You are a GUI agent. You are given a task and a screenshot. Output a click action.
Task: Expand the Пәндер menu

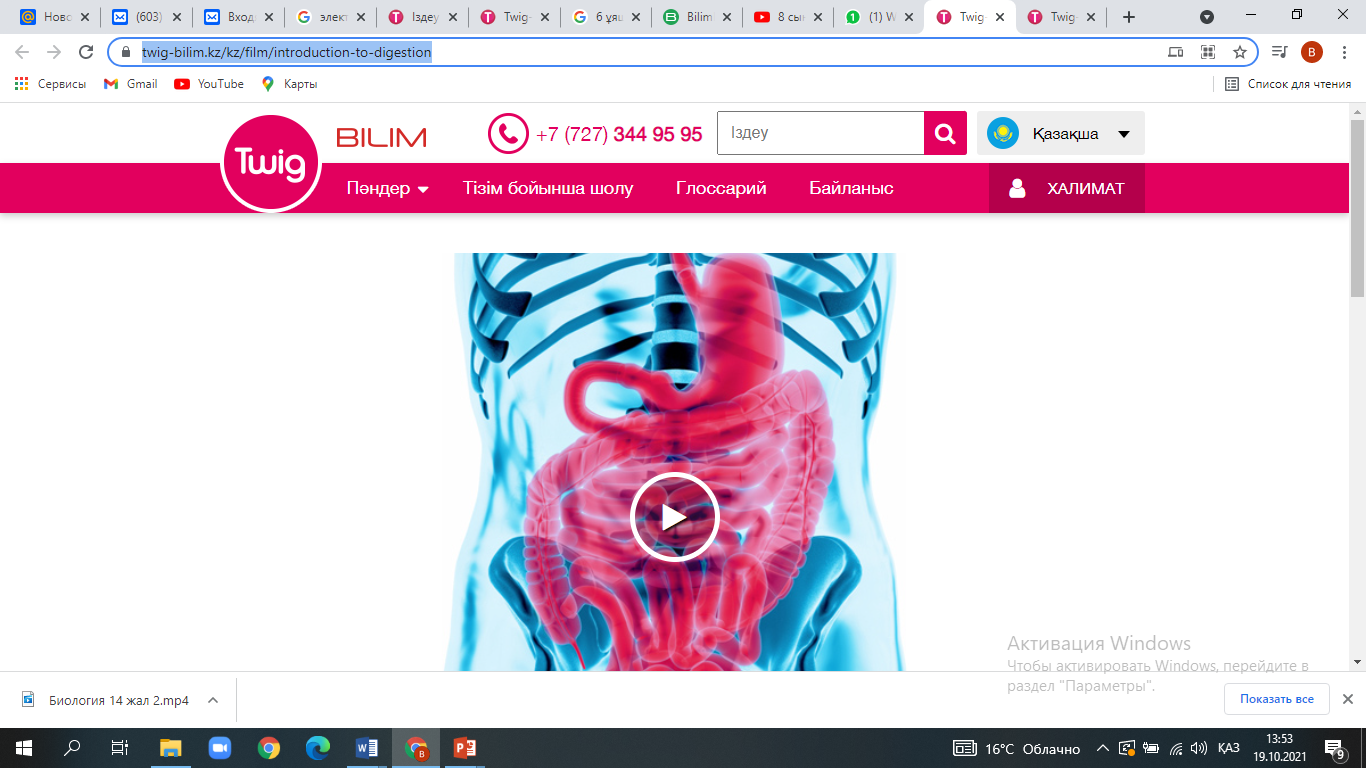(x=387, y=188)
